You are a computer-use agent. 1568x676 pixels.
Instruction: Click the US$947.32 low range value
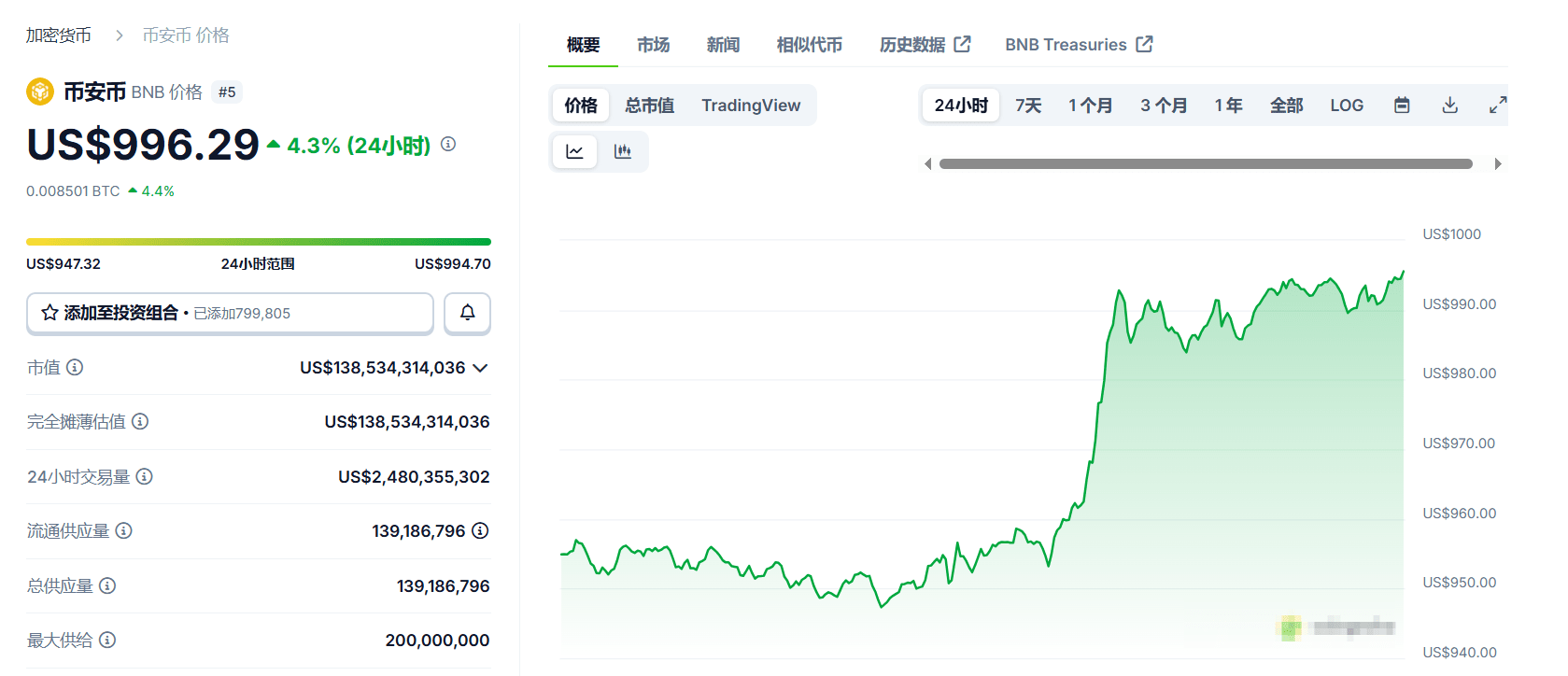pos(64,263)
